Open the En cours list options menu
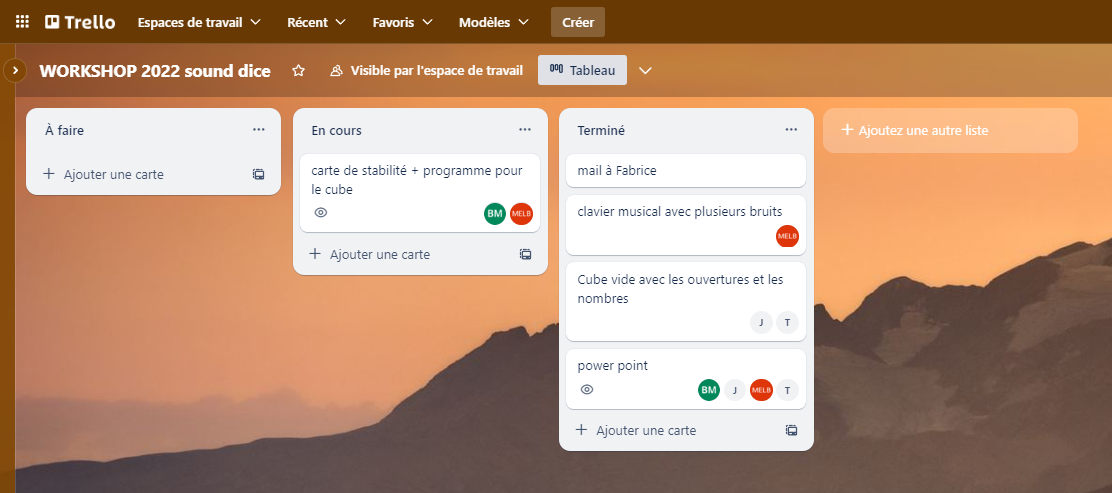 (525, 130)
